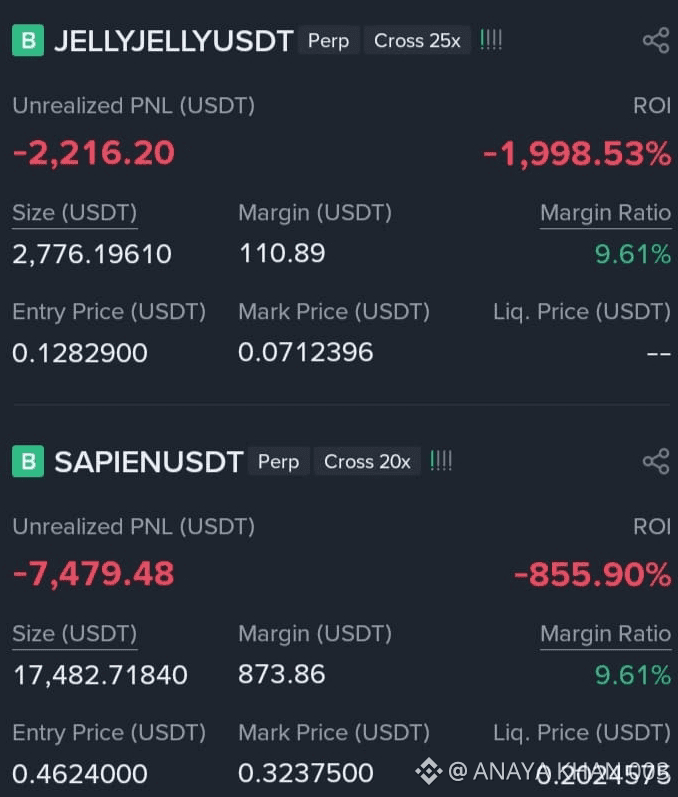
Task: Tap the ADL indicator bars for SAPIENUSDT
Action: [441, 461]
